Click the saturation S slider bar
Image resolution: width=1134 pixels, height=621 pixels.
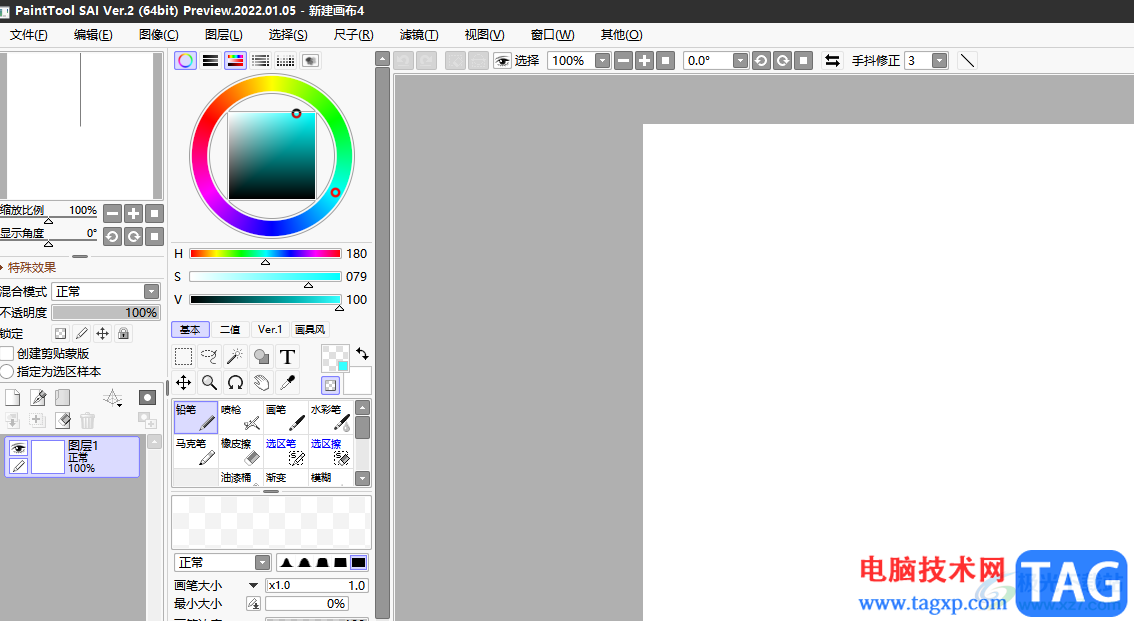265,277
